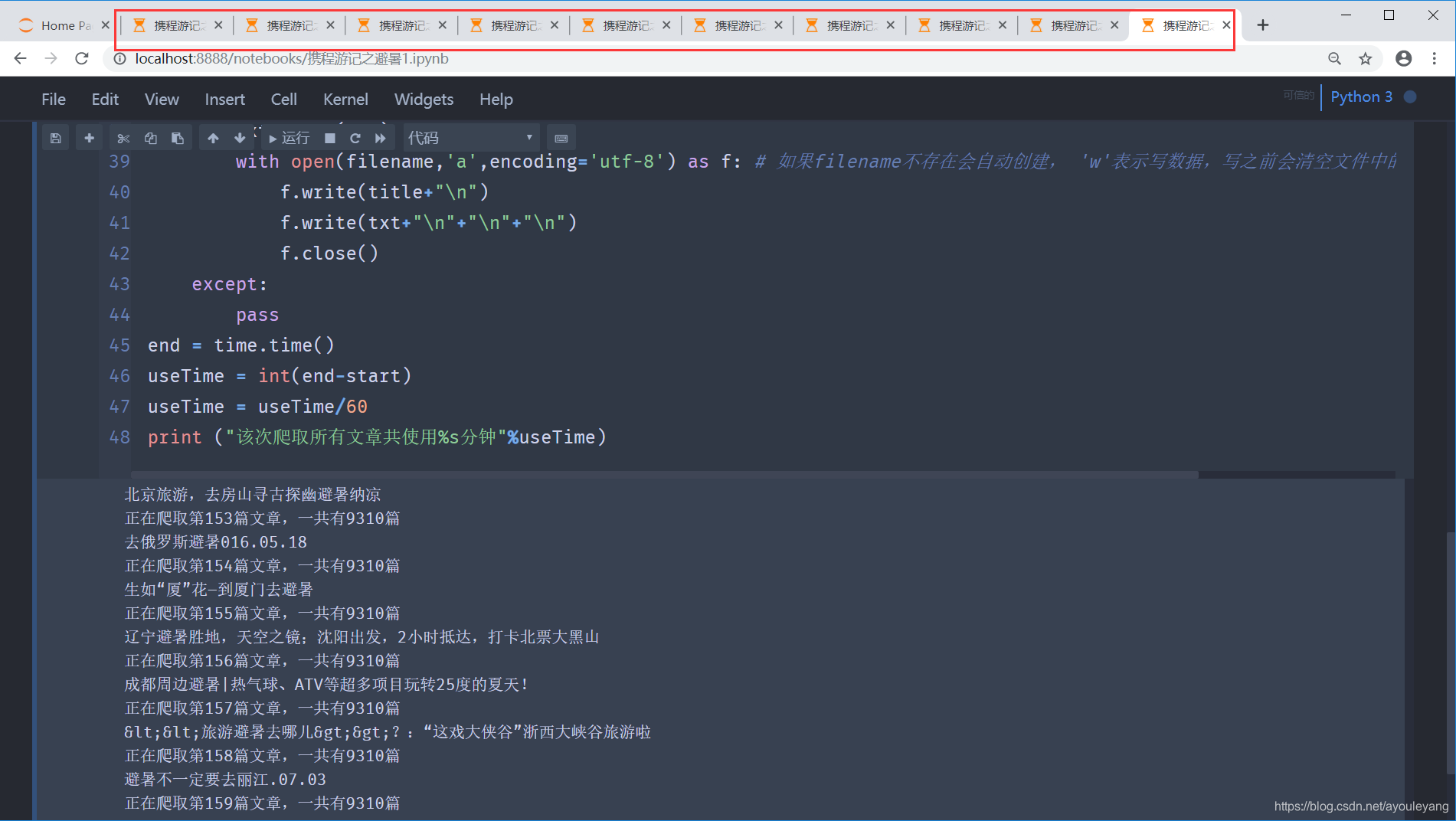Click the except: line 43
1456x821 pixels.
[x=229, y=284]
